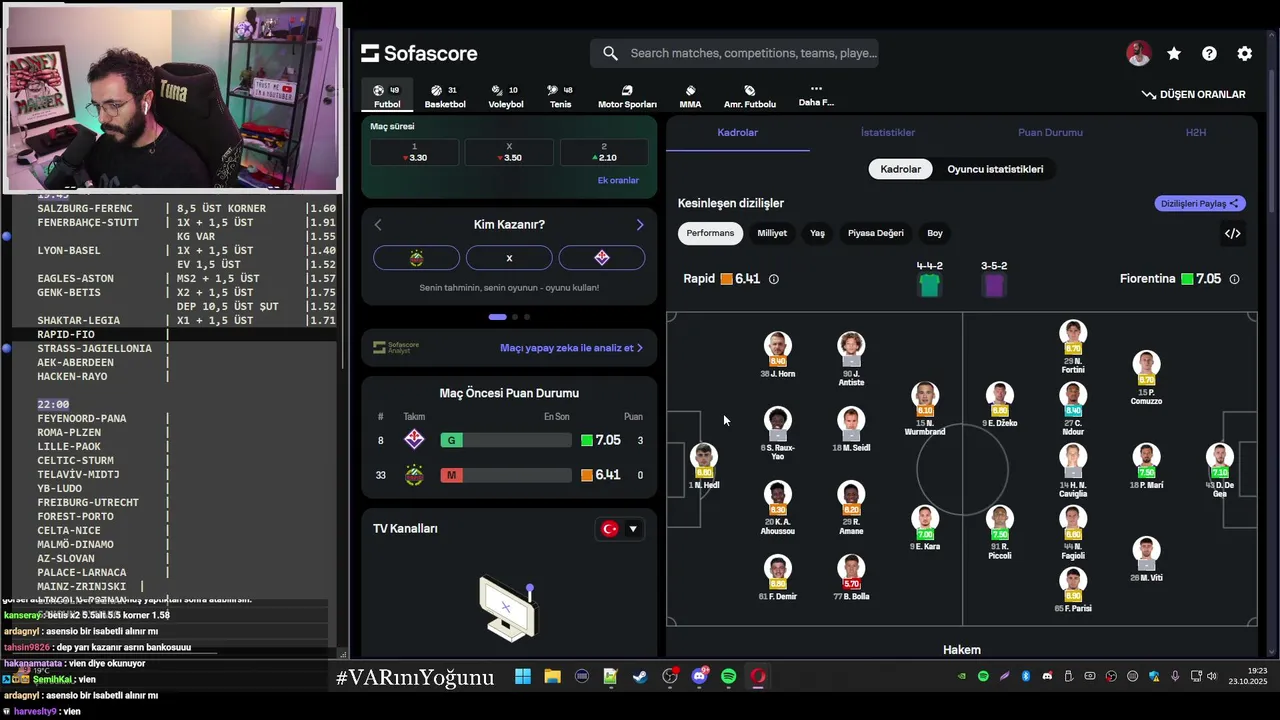Open the help question mark icon
This screenshot has height=720, width=1280.
click(x=1209, y=54)
